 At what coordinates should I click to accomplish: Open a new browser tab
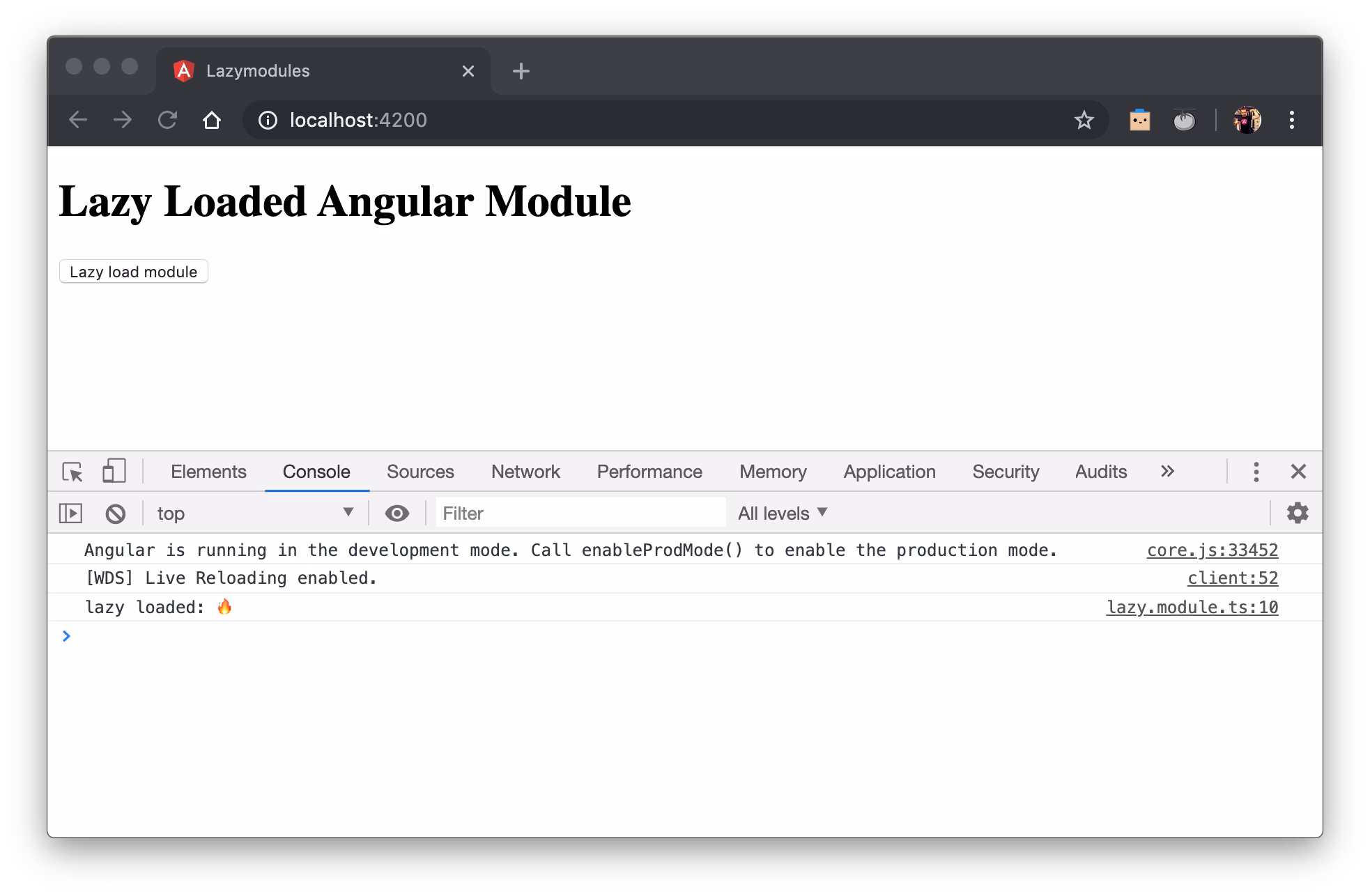pos(521,71)
